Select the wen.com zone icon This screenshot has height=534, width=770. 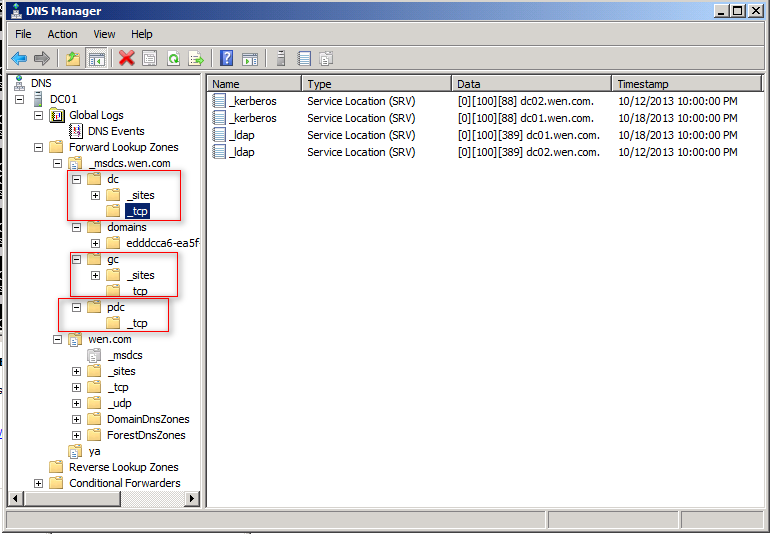coord(75,339)
